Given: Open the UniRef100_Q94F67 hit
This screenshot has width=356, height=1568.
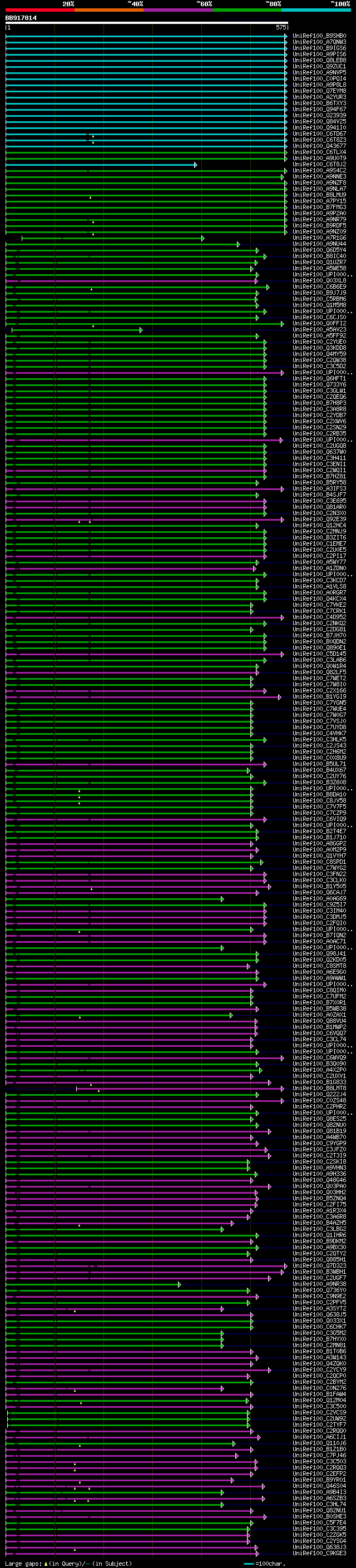Looking at the screenshot, I should click(x=319, y=110).
